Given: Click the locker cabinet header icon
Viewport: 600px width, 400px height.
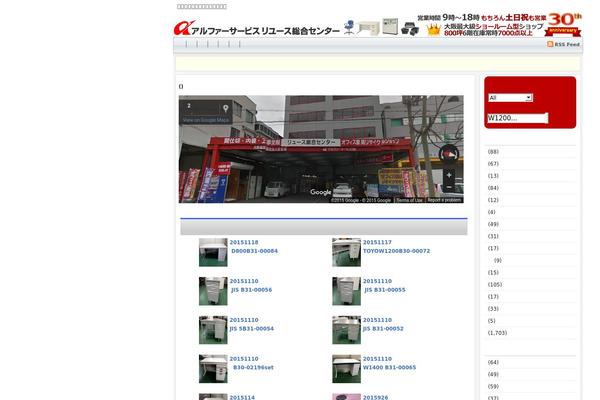Looking at the screenshot, I should [390, 26].
